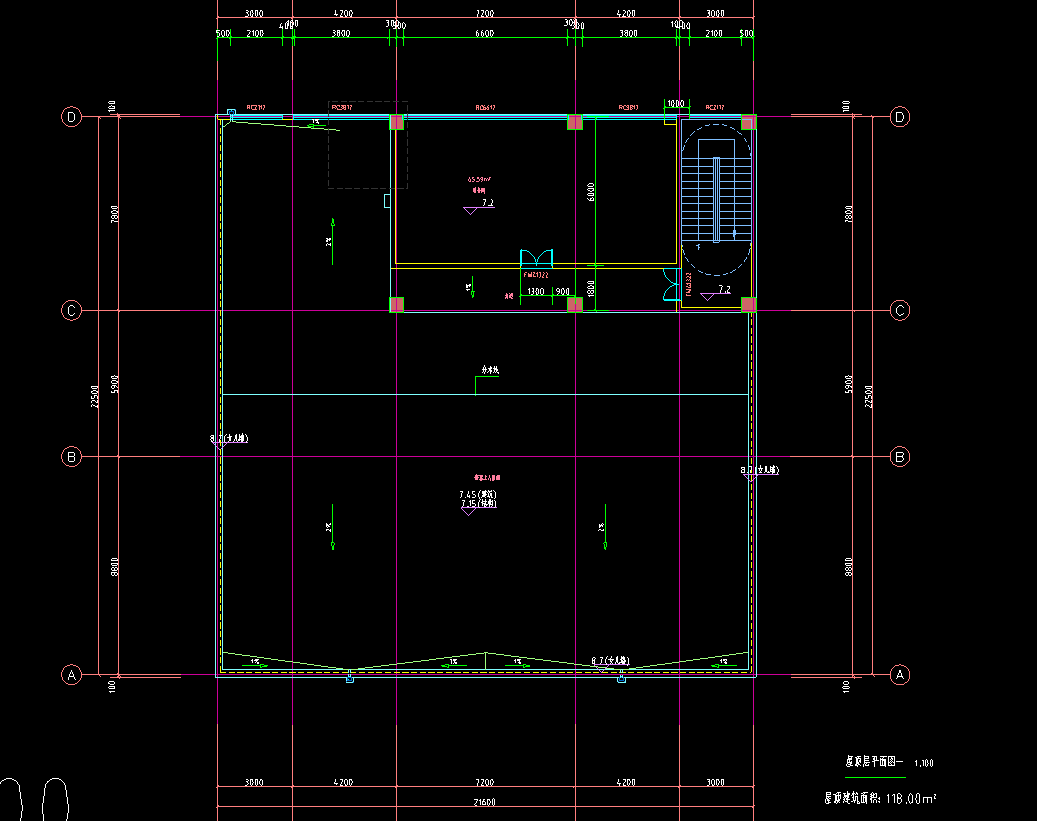This screenshot has width=1037, height=821.
Task: Click the cyan double door above FM label
Action: click(x=536, y=258)
